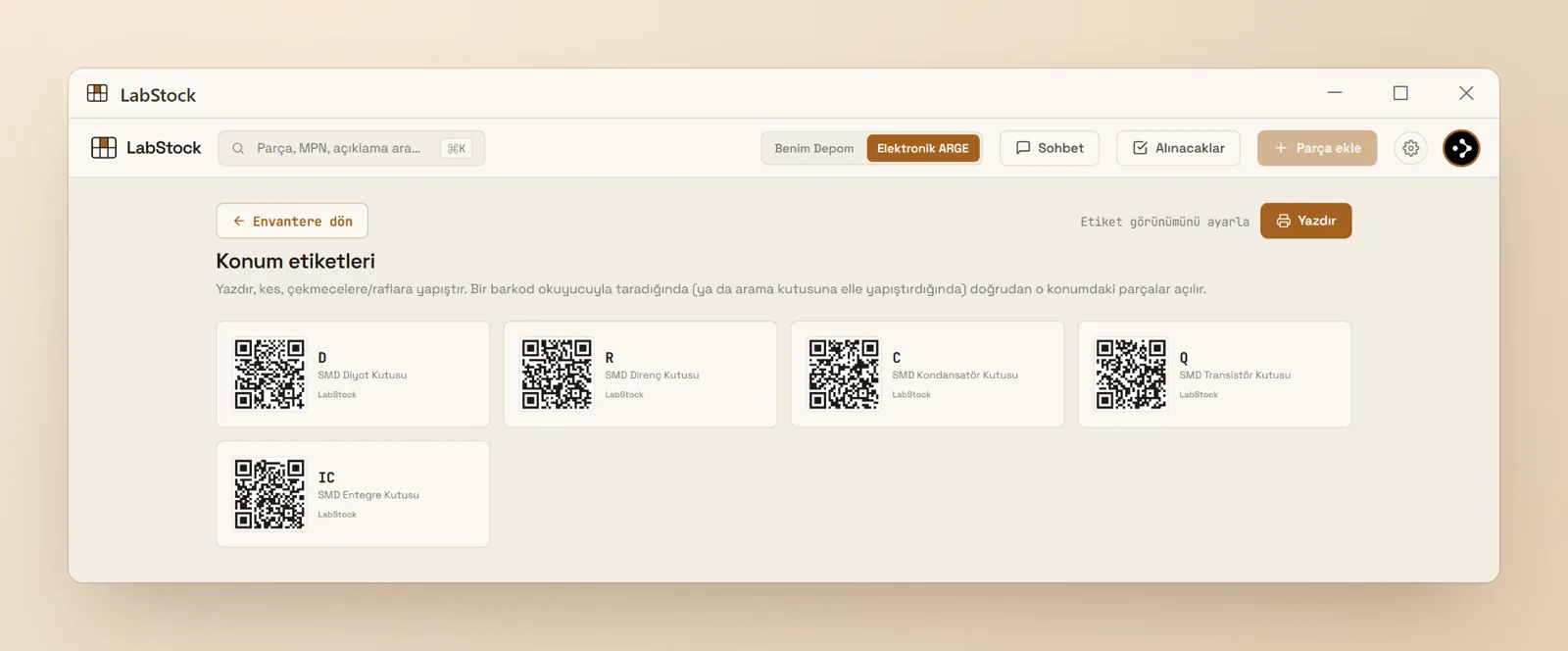Click the 'R' label code text
This screenshot has height=651, width=1568.
pyautogui.click(x=610, y=358)
